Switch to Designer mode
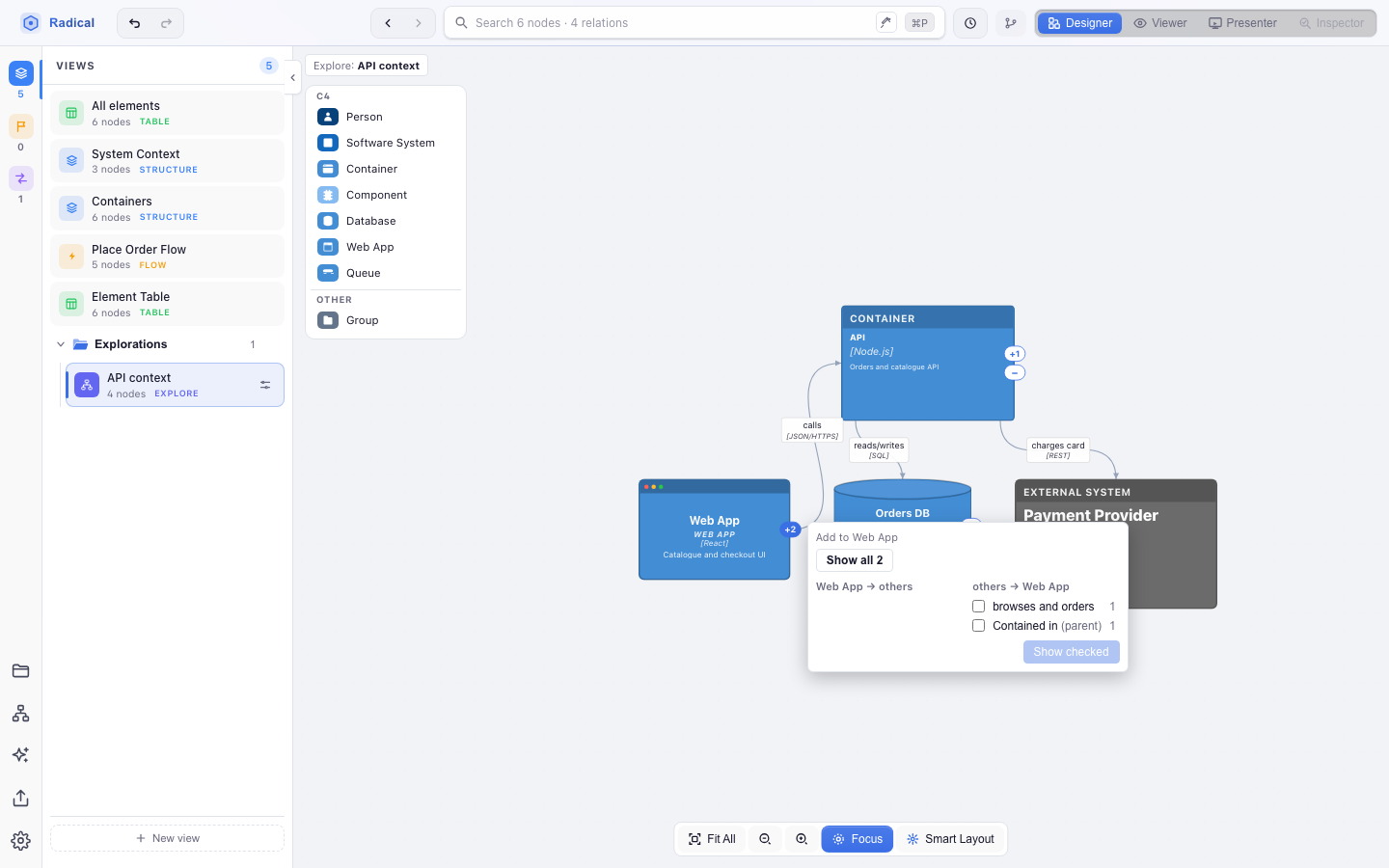This screenshot has height=868, width=1389. pos(1080,23)
